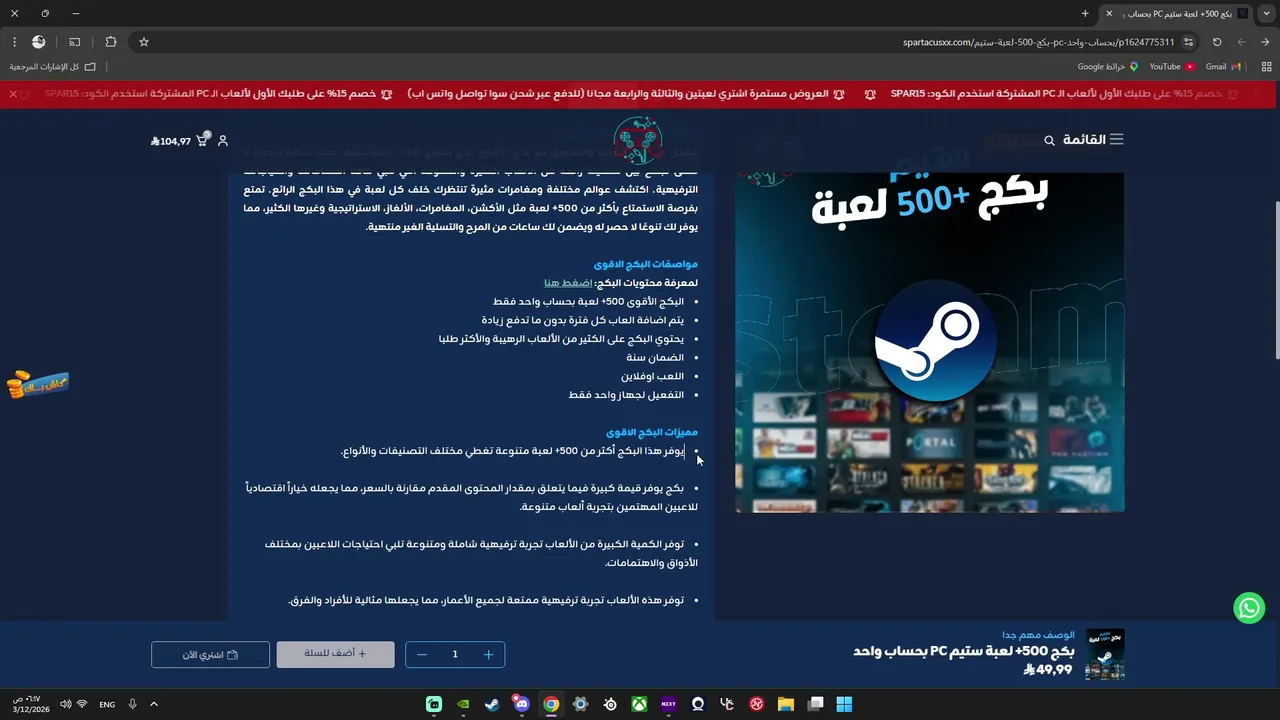Open the user account icon
1280x720 pixels.
click(223, 141)
